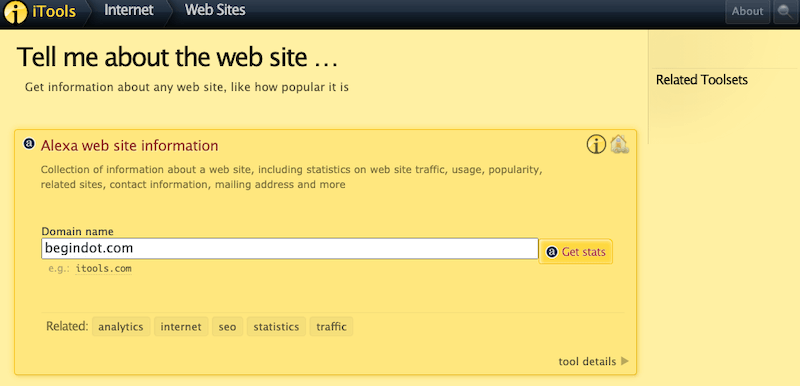Image resolution: width=800 pixels, height=386 pixels.
Task: Click Alexa web site information title
Action: 130,146
